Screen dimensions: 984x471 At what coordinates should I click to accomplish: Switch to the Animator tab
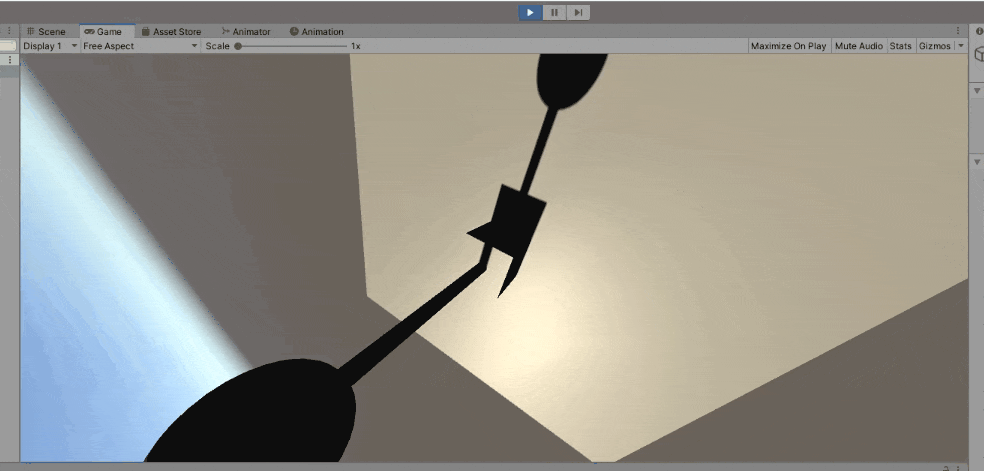click(246, 31)
